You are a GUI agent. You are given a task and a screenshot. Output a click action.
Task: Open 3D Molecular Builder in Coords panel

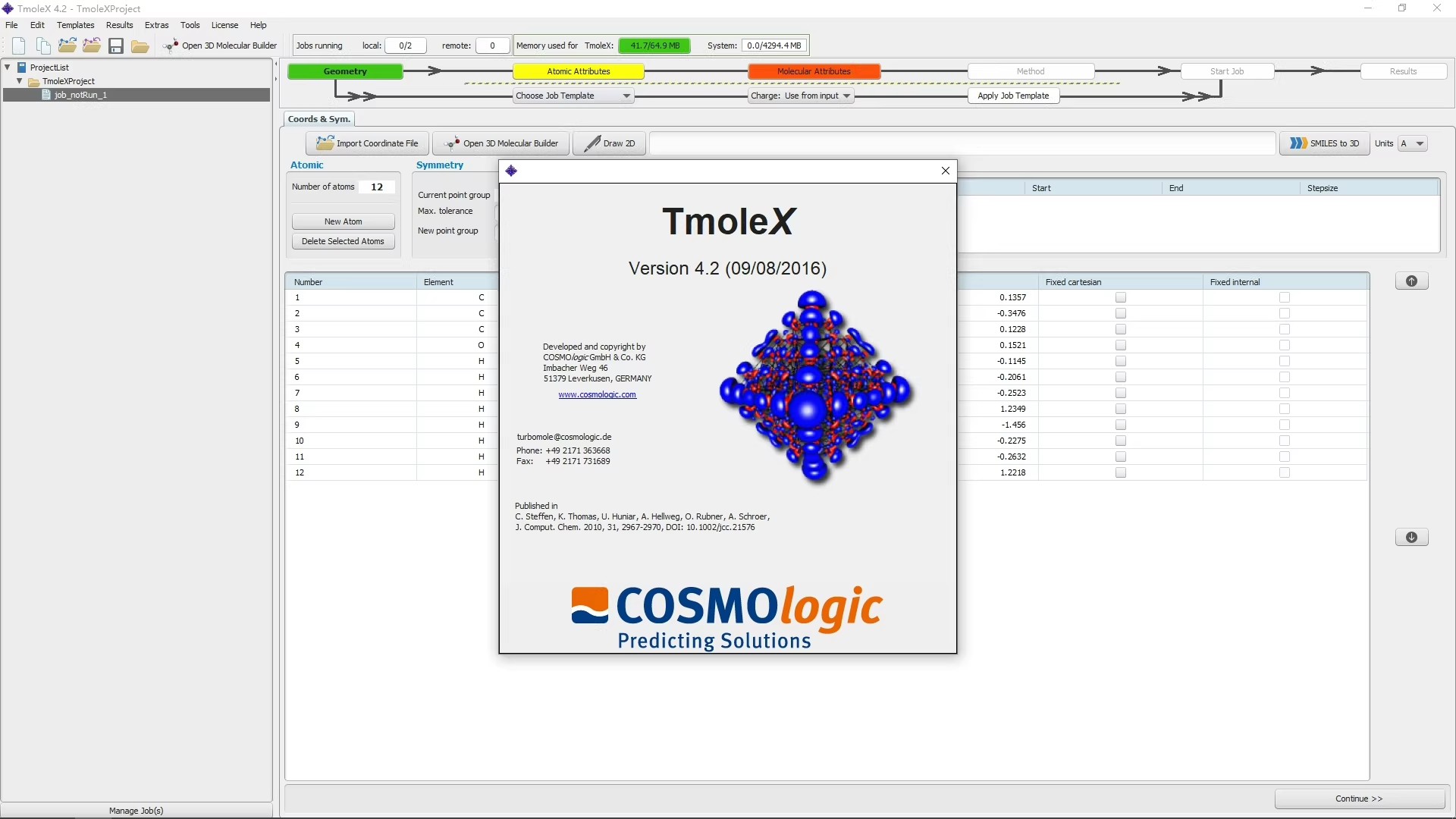501,143
